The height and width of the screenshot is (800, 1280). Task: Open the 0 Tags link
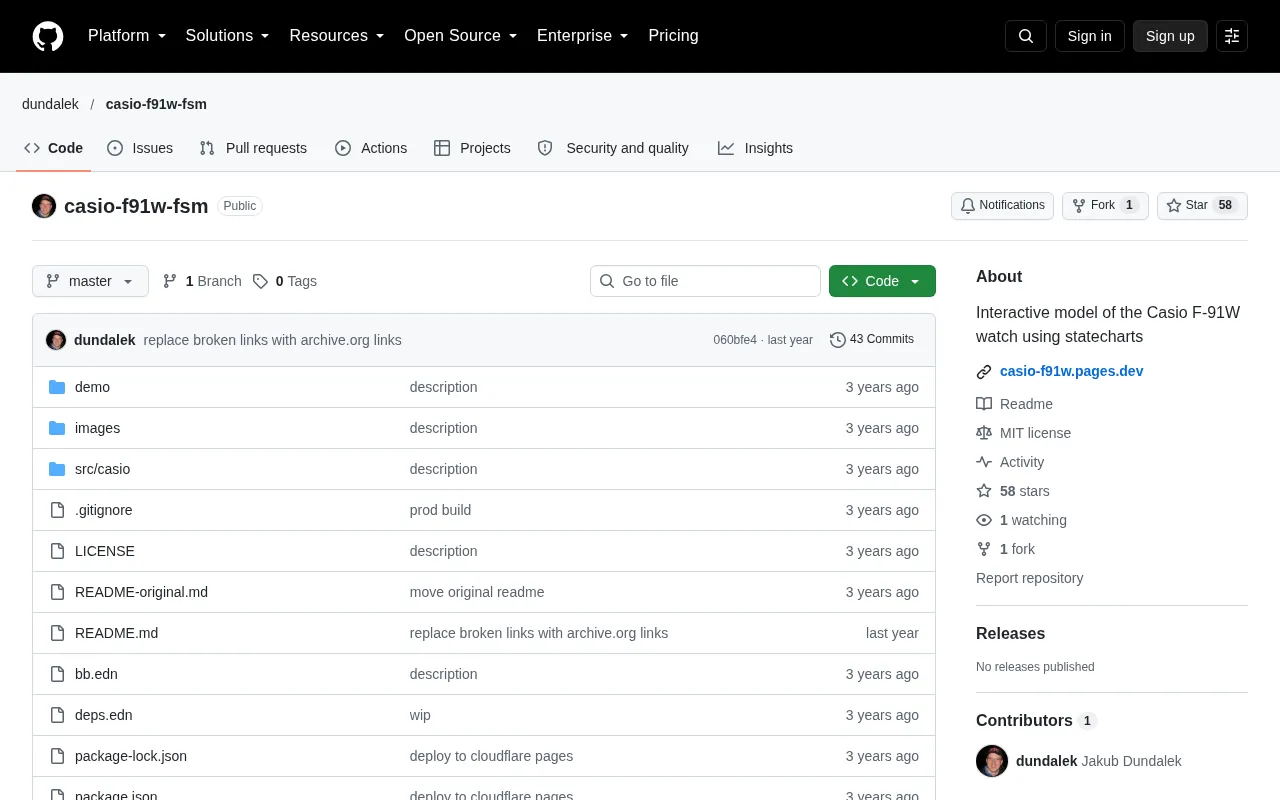point(285,281)
